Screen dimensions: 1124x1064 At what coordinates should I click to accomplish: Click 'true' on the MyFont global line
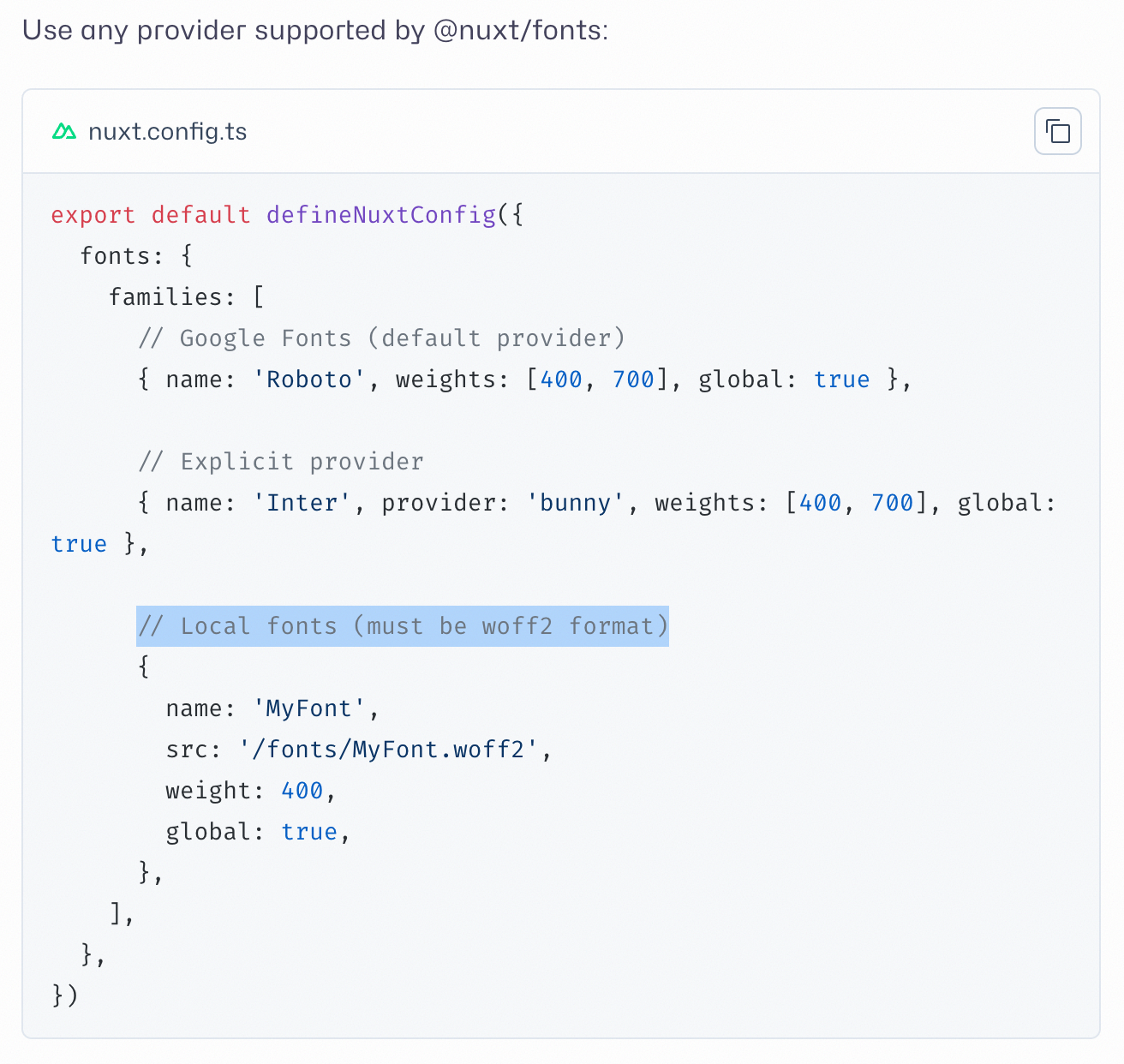point(309,832)
